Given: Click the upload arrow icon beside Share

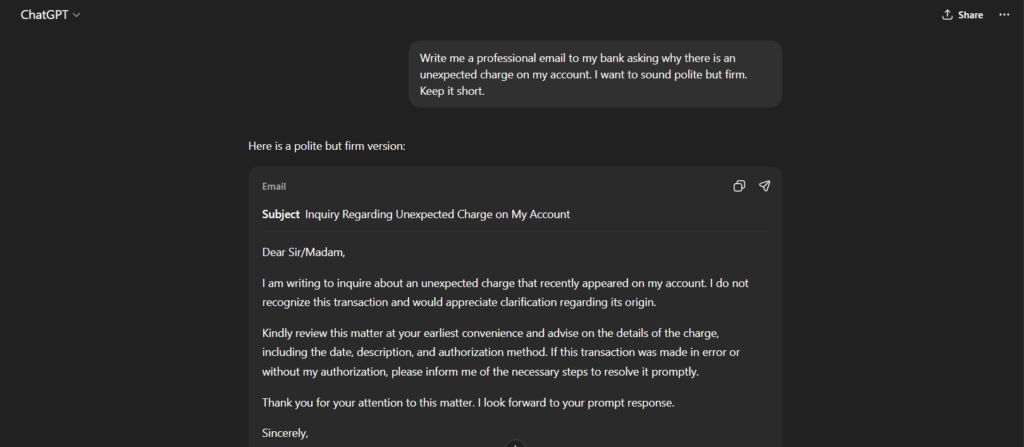Looking at the screenshot, I should coord(947,15).
